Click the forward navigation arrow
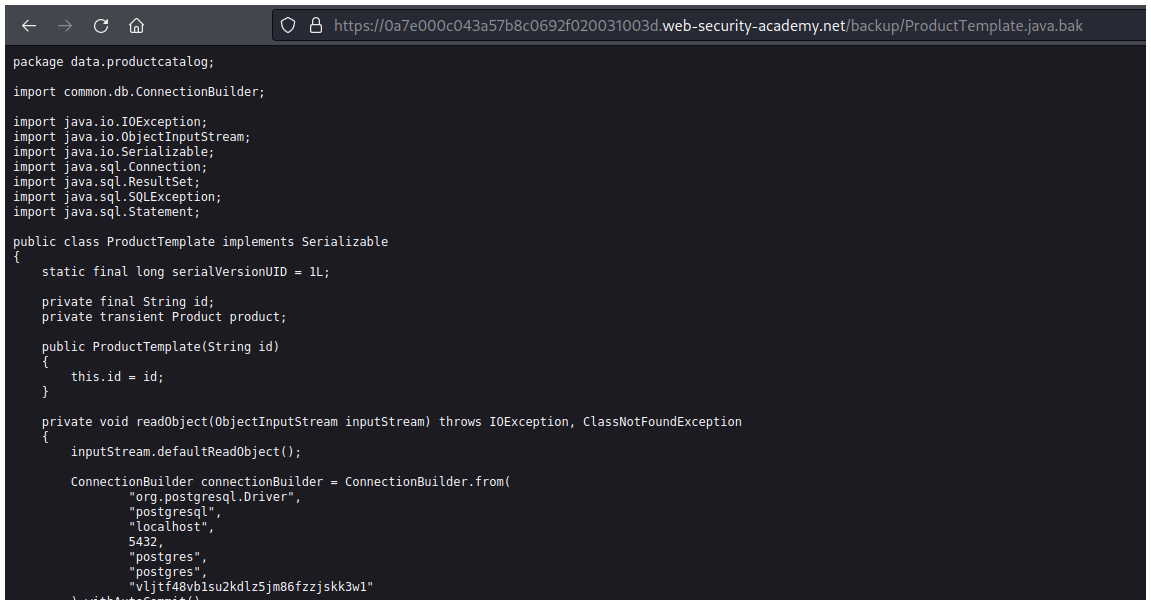 coord(65,25)
